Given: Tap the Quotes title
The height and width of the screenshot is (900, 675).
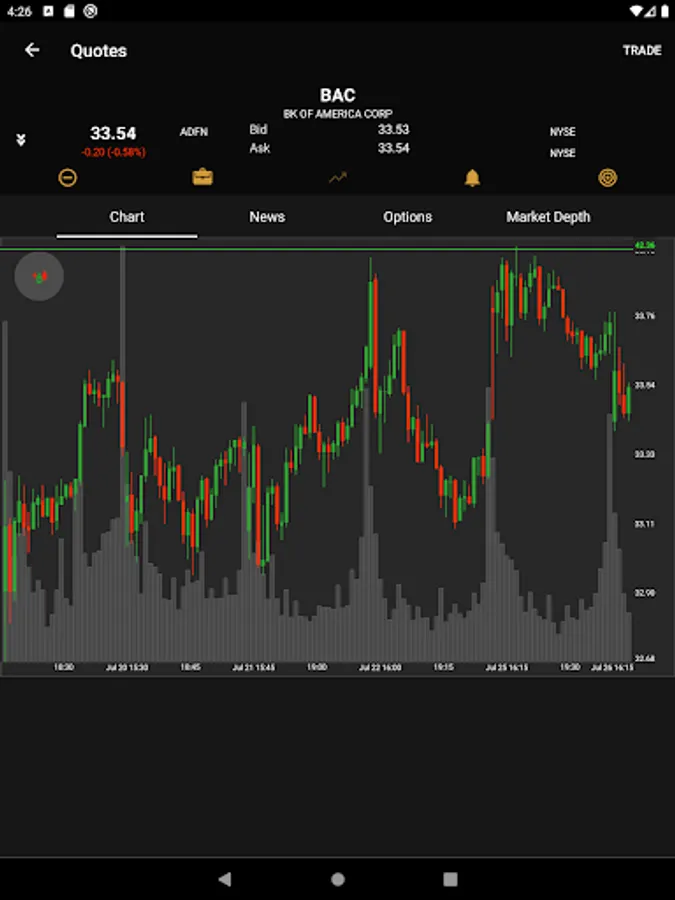Looking at the screenshot, I should (98, 51).
